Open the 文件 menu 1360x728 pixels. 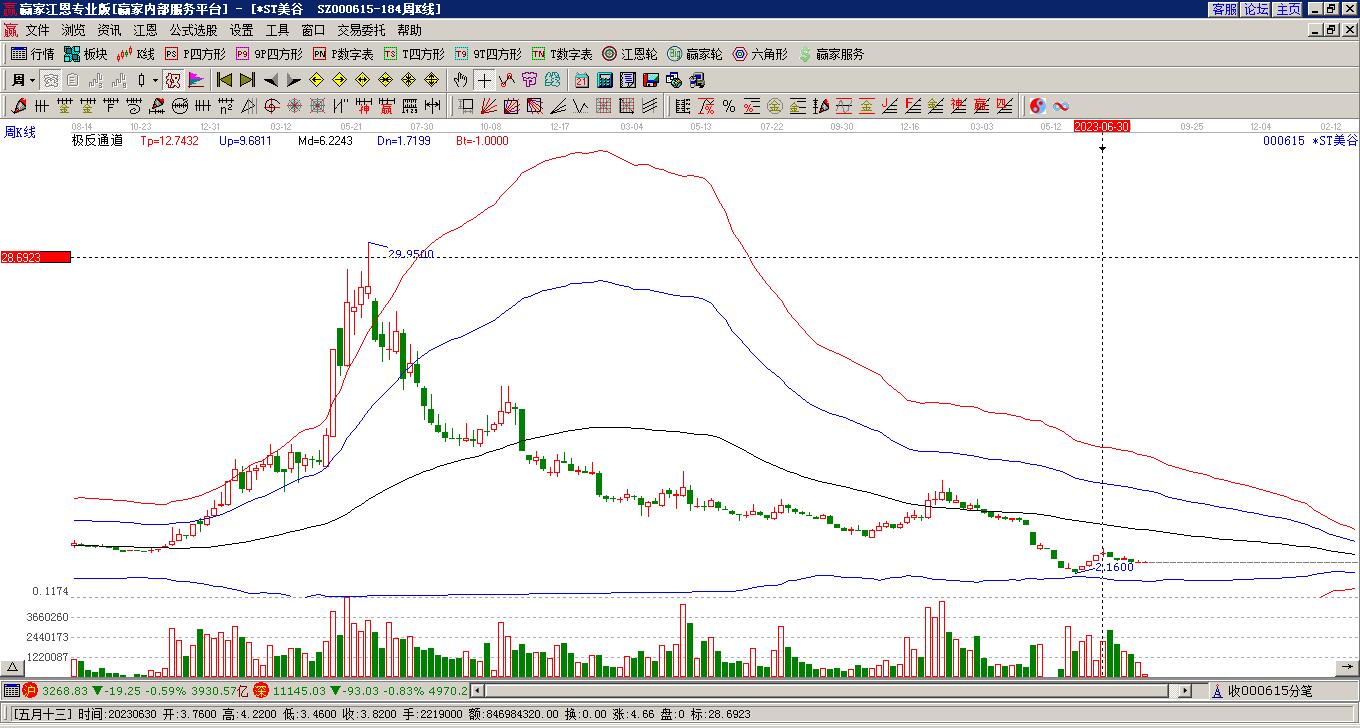(x=37, y=31)
